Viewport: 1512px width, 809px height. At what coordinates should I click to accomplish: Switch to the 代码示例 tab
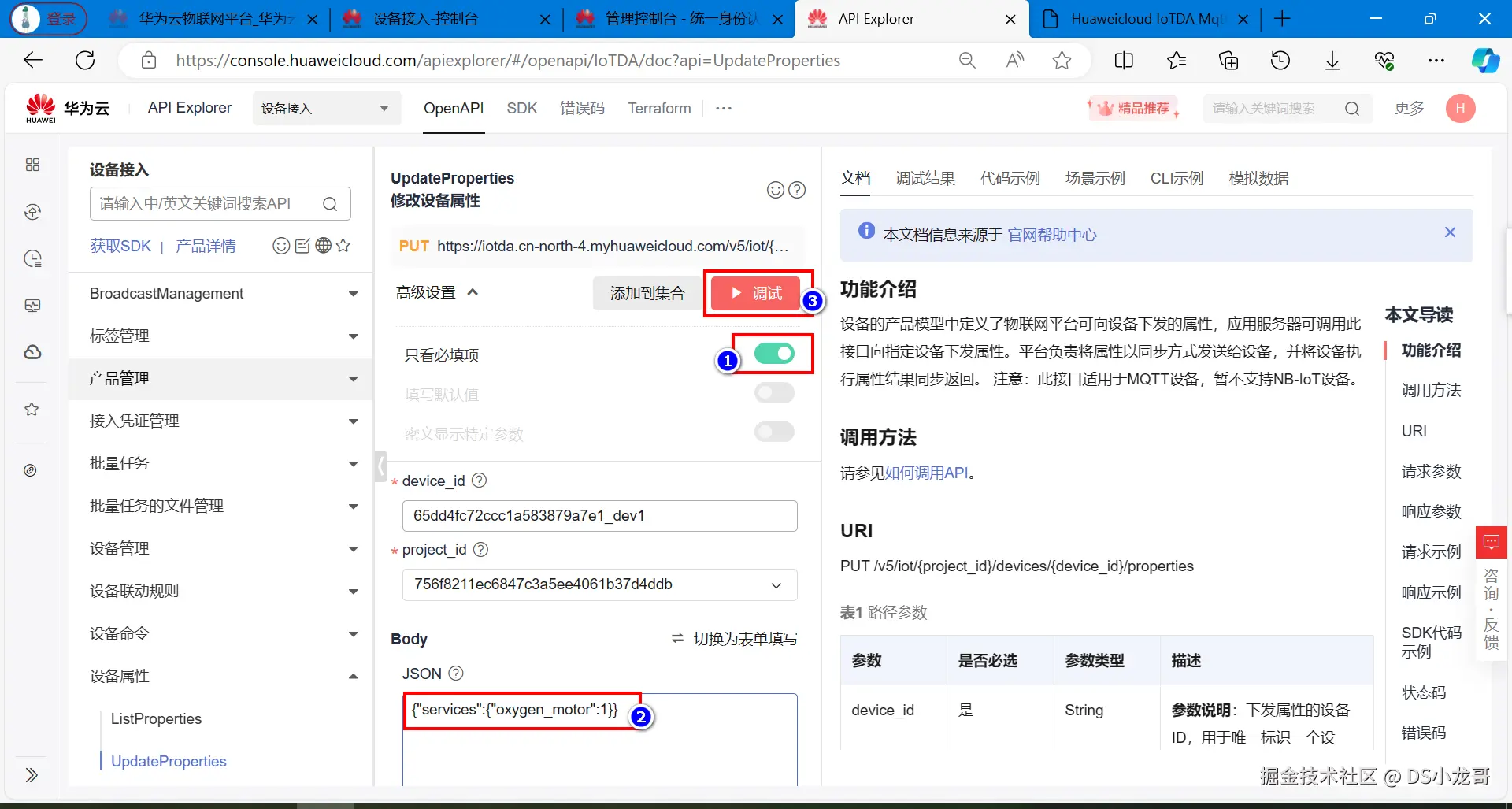point(1010,179)
